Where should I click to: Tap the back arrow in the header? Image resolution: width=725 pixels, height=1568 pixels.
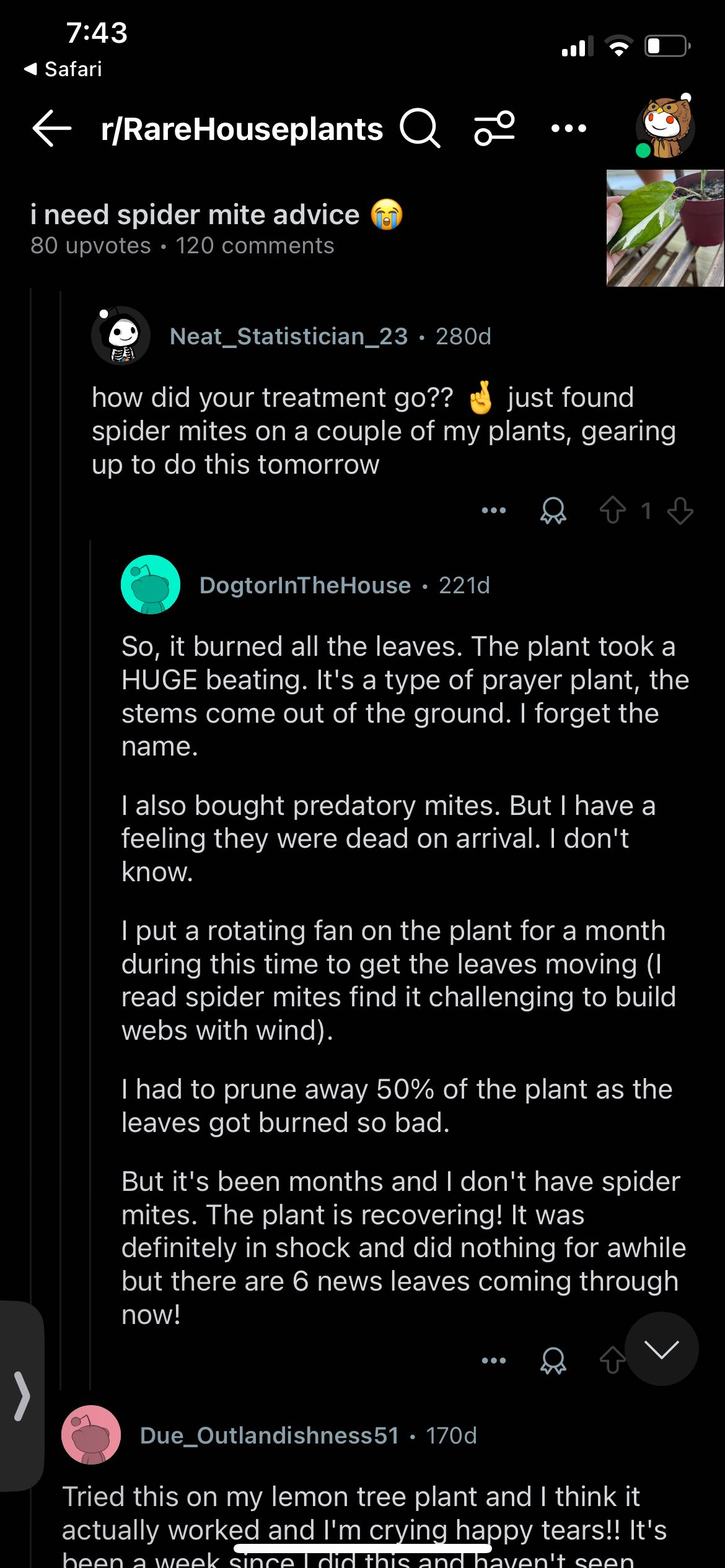point(52,129)
